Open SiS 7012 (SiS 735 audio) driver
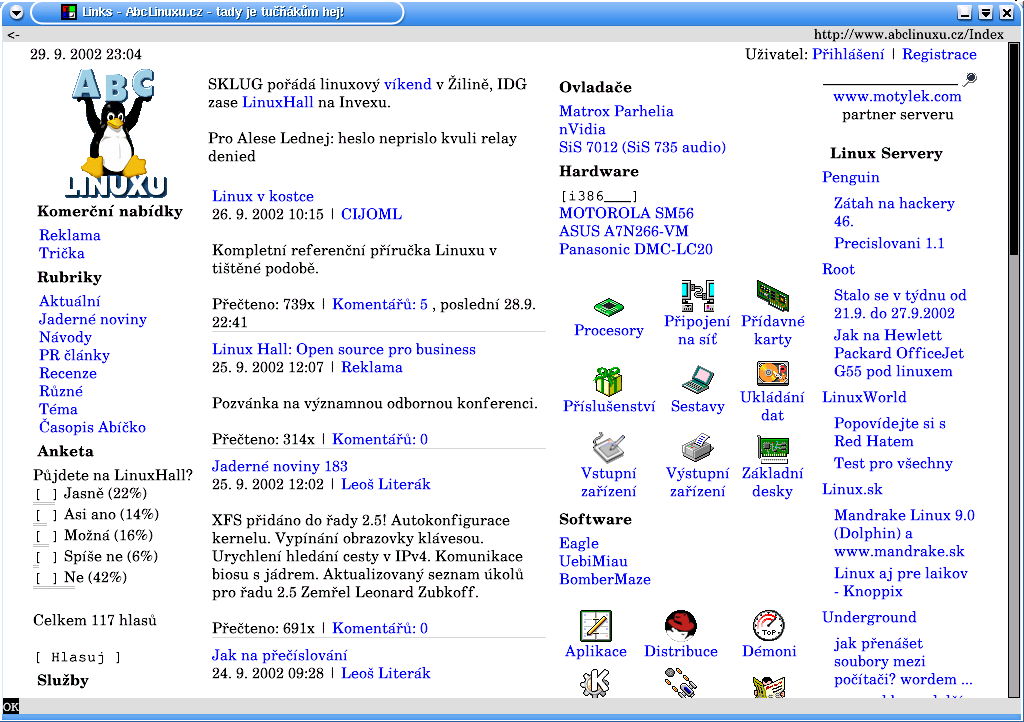Viewport: 1024px width, 722px height. (x=643, y=148)
